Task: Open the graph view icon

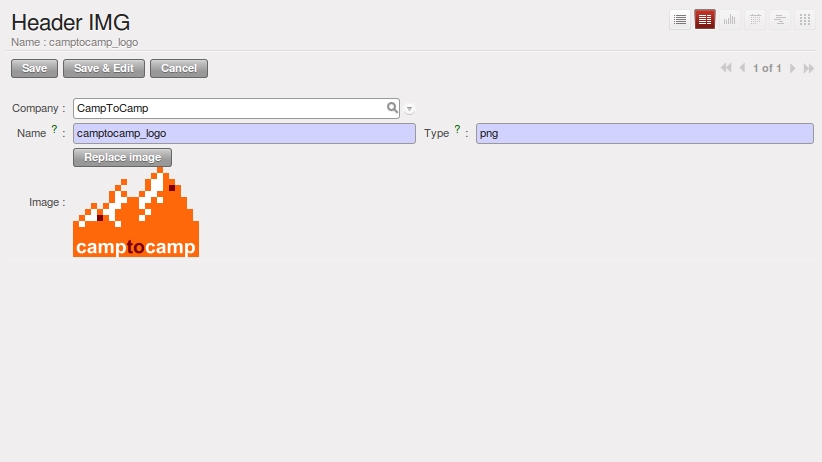Action: tap(730, 20)
